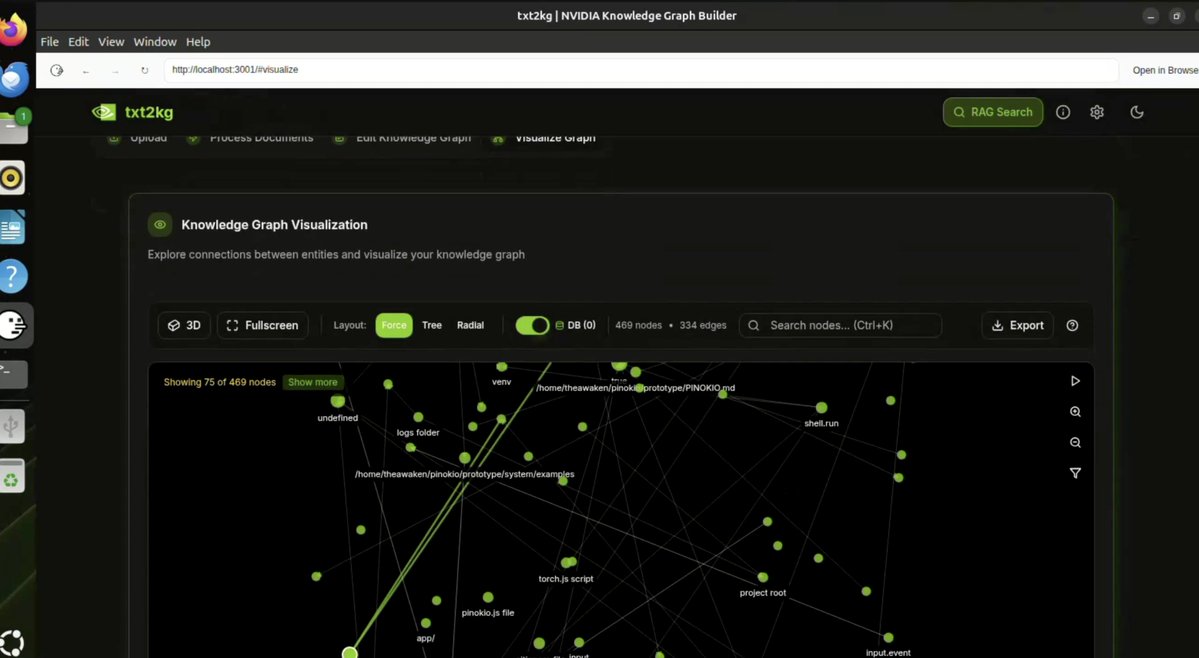Open Terminal from the dock
Screen dimensions: 1199x658
[13, 374]
